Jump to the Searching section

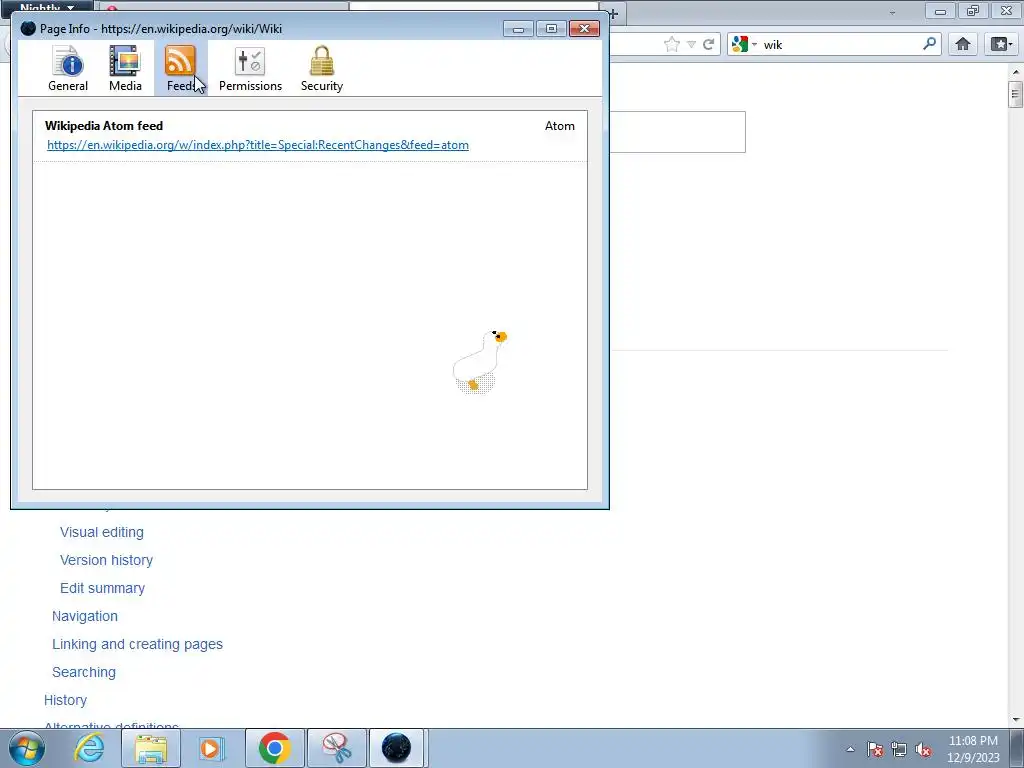(x=84, y=673)
